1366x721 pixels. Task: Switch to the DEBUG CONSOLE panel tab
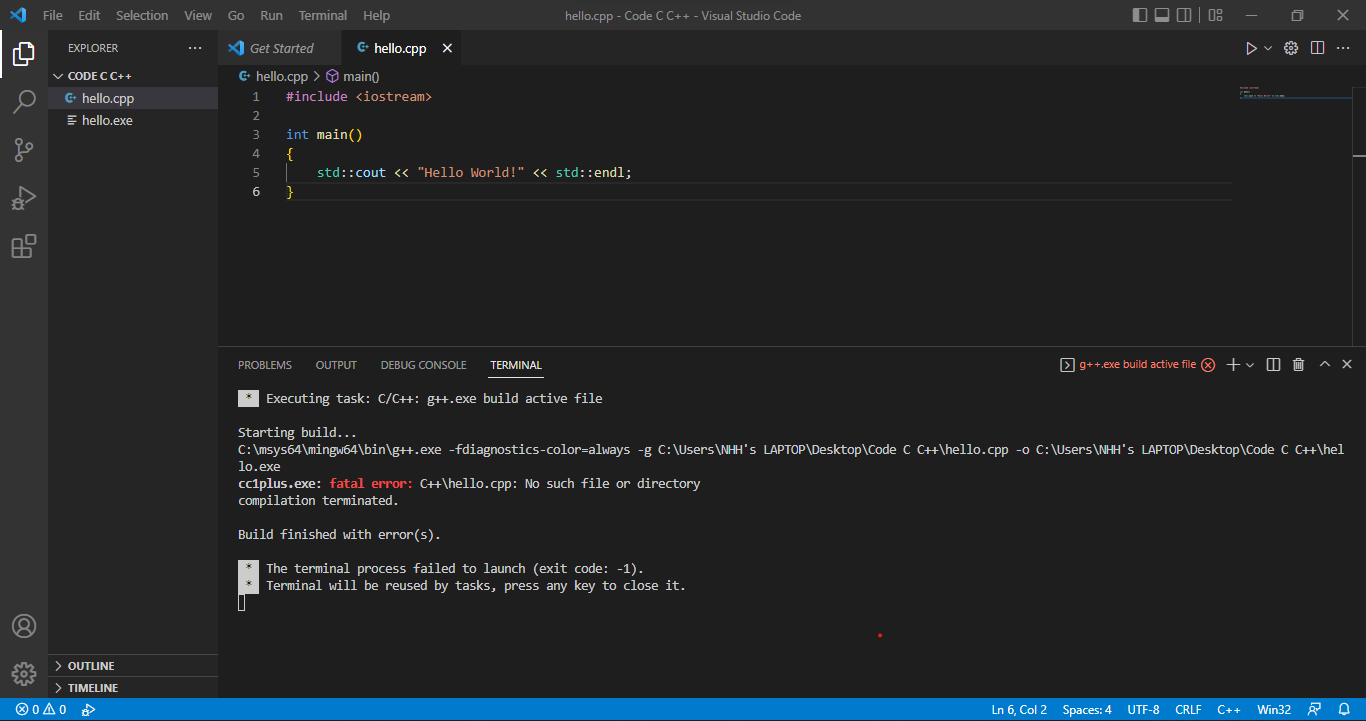point(424,365)
